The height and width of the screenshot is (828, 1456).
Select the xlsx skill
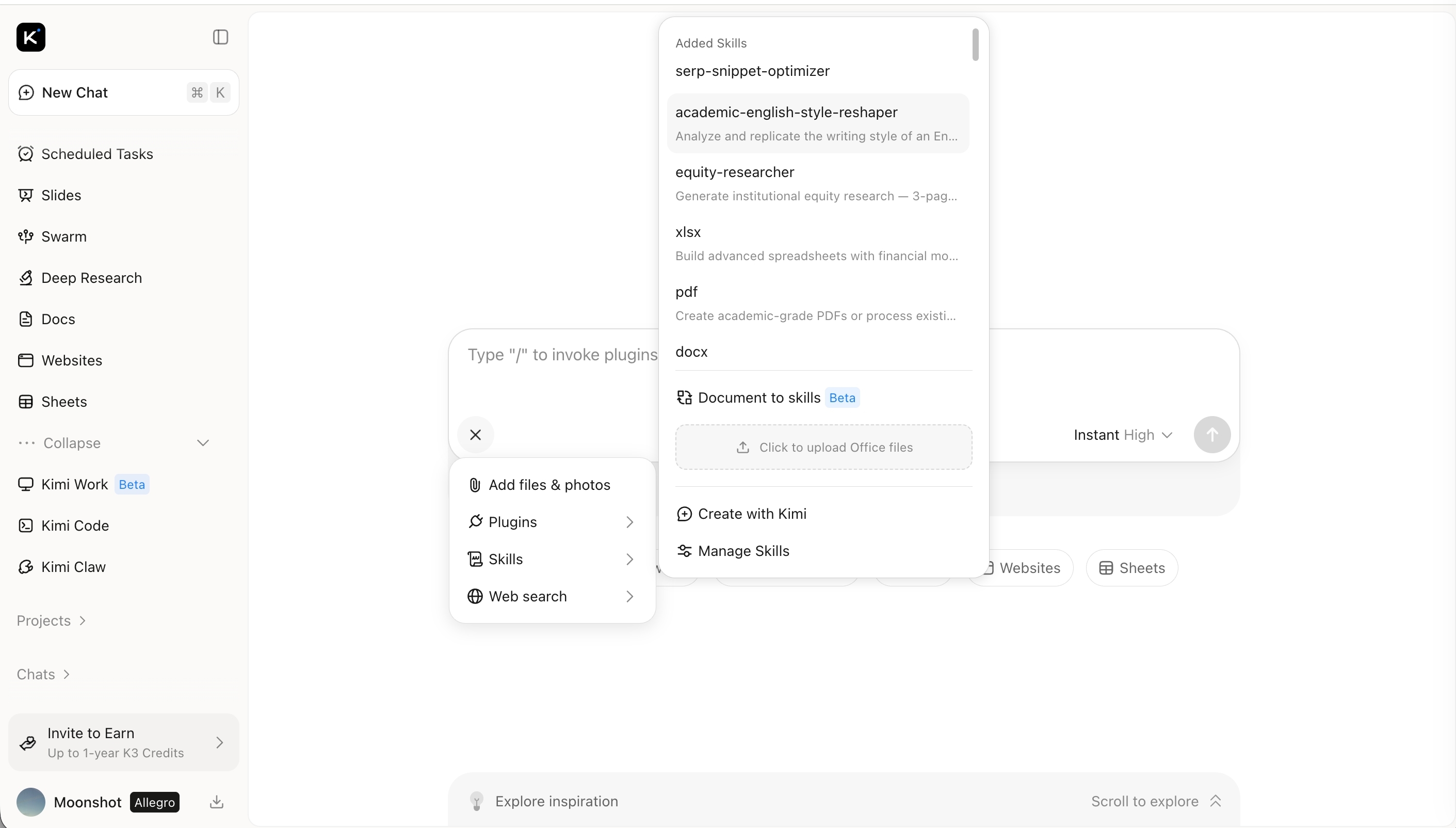(818, 244)
